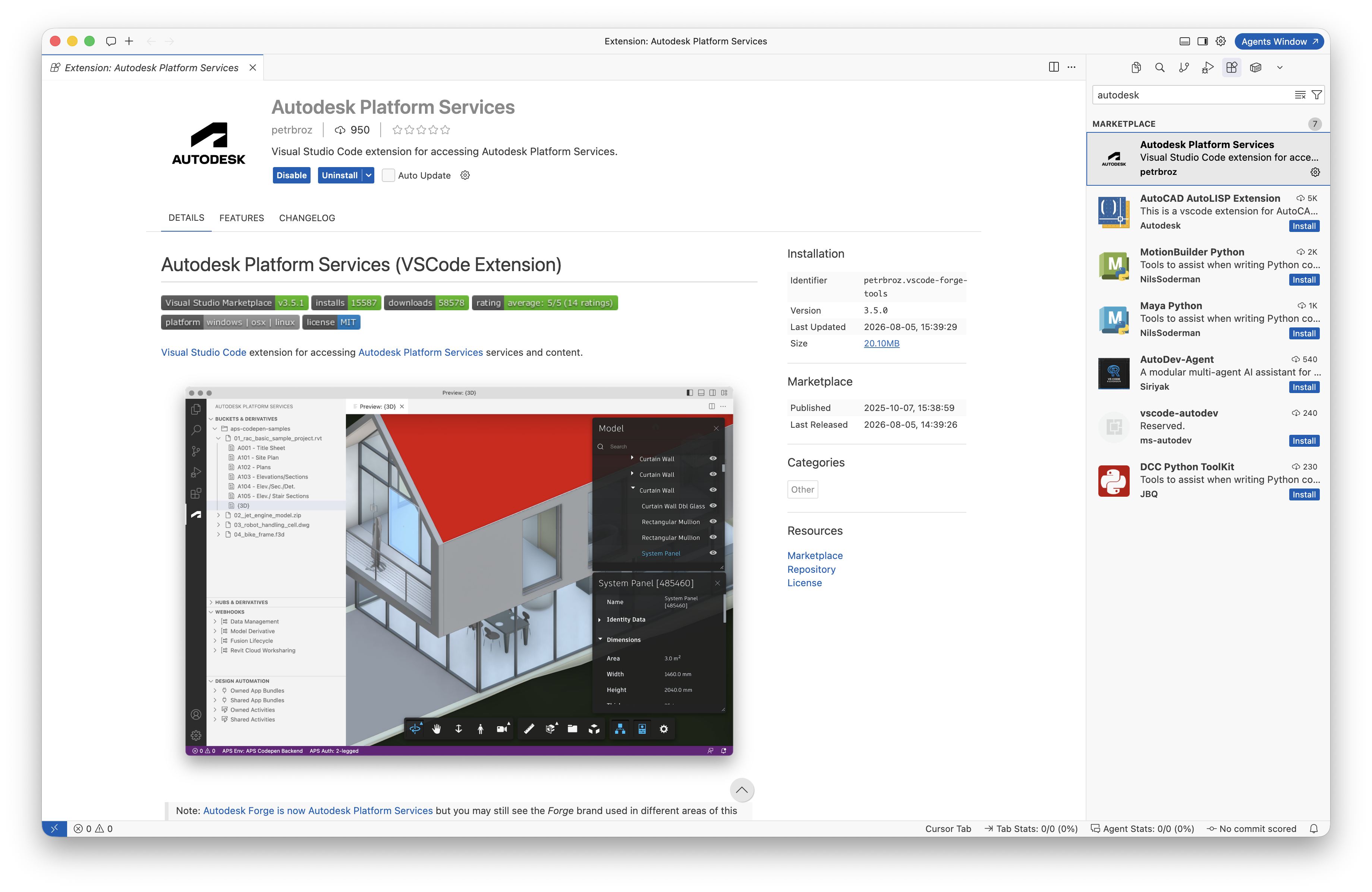Install the AutoCAD AutoLISP Extension
Viewport: 1372px width, 892px height.
coord(1304,226)
